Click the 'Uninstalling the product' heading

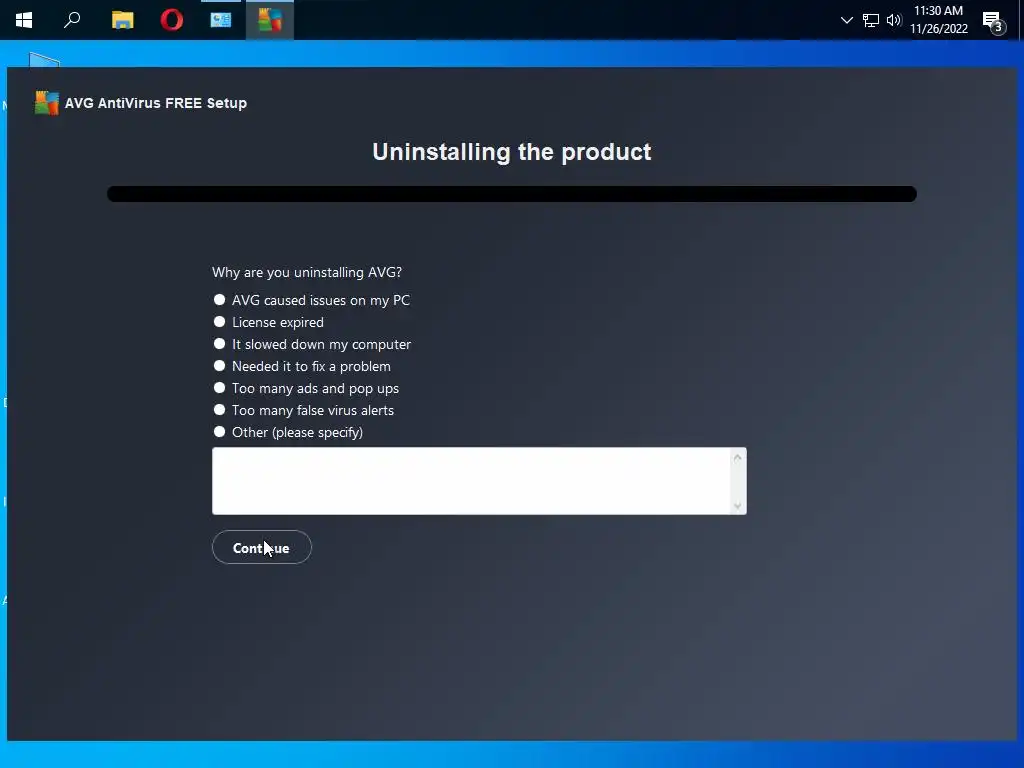point(512,152)
